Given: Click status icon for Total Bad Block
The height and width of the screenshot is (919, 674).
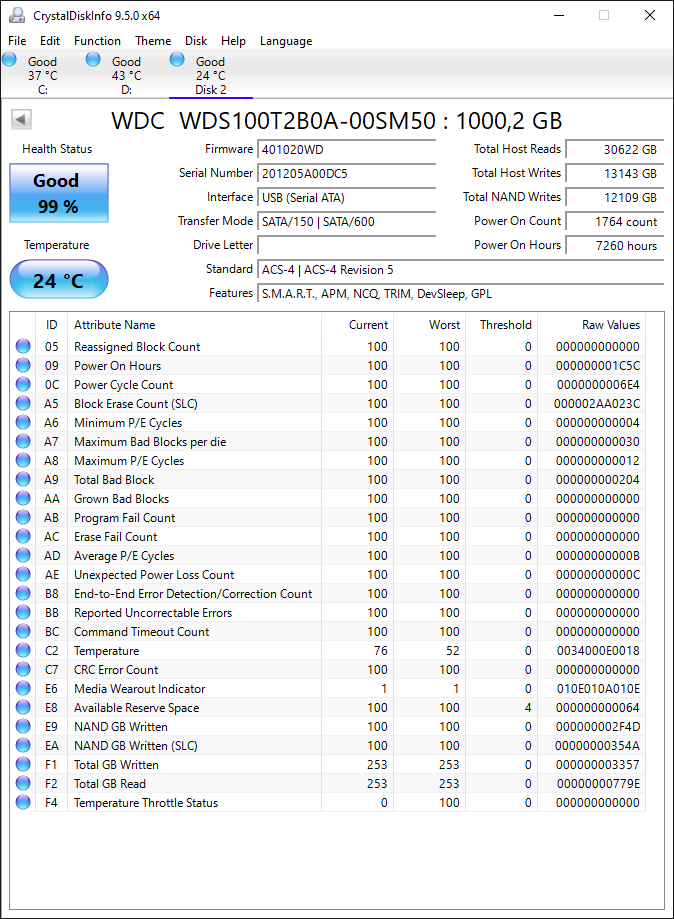Looking at the screenshot, I should click(23, 479).
